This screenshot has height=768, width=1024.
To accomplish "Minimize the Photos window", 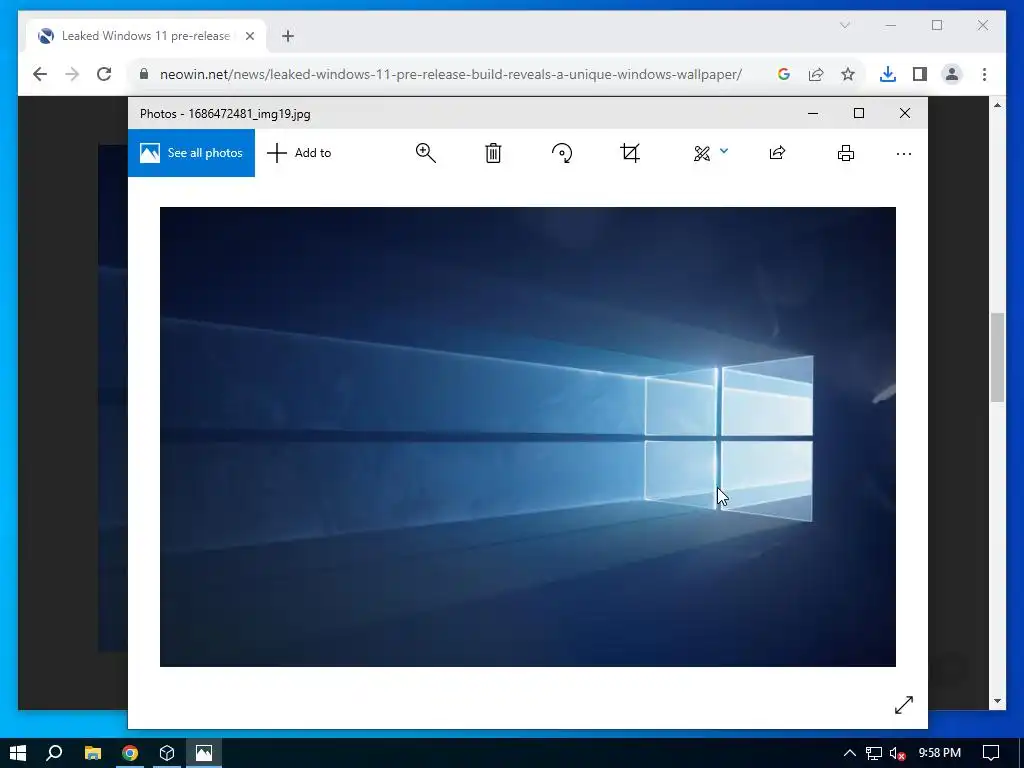I will click(x=813, y=113).
